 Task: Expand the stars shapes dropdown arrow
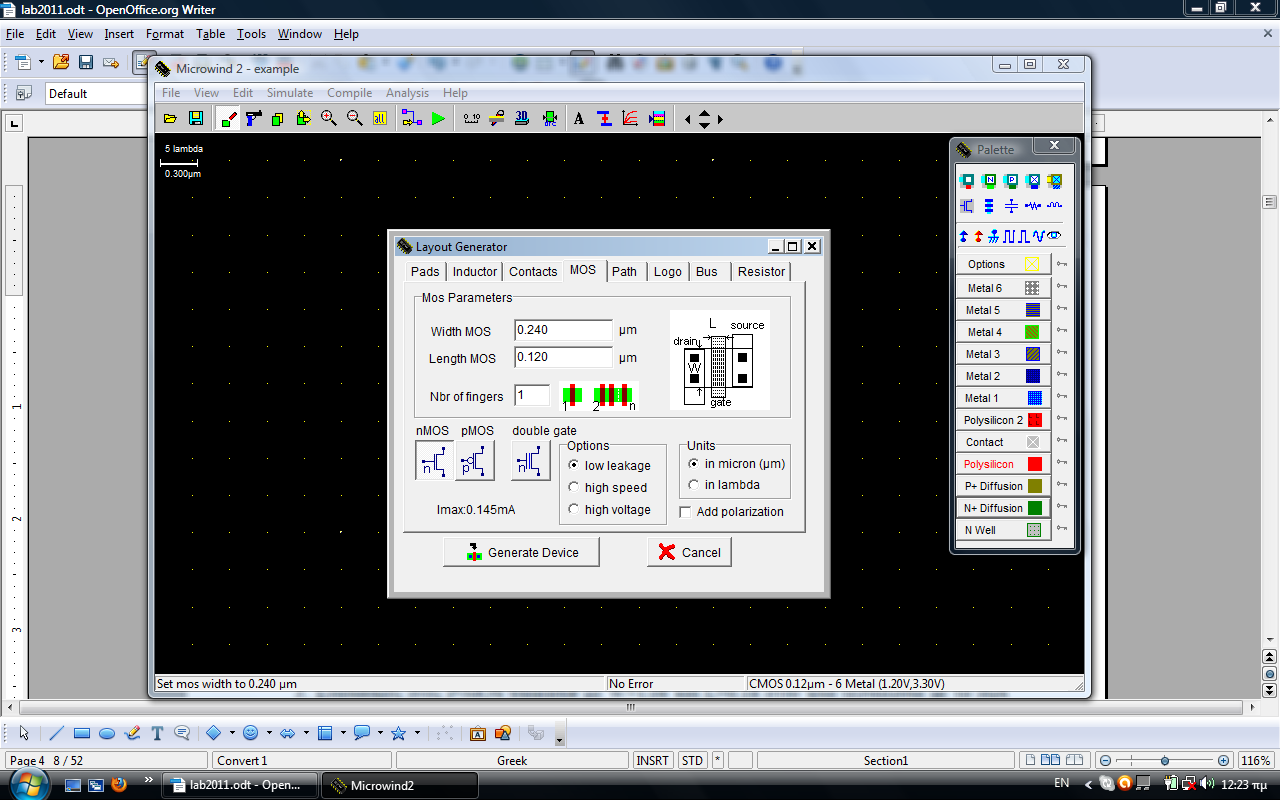[x=417, y=733]
